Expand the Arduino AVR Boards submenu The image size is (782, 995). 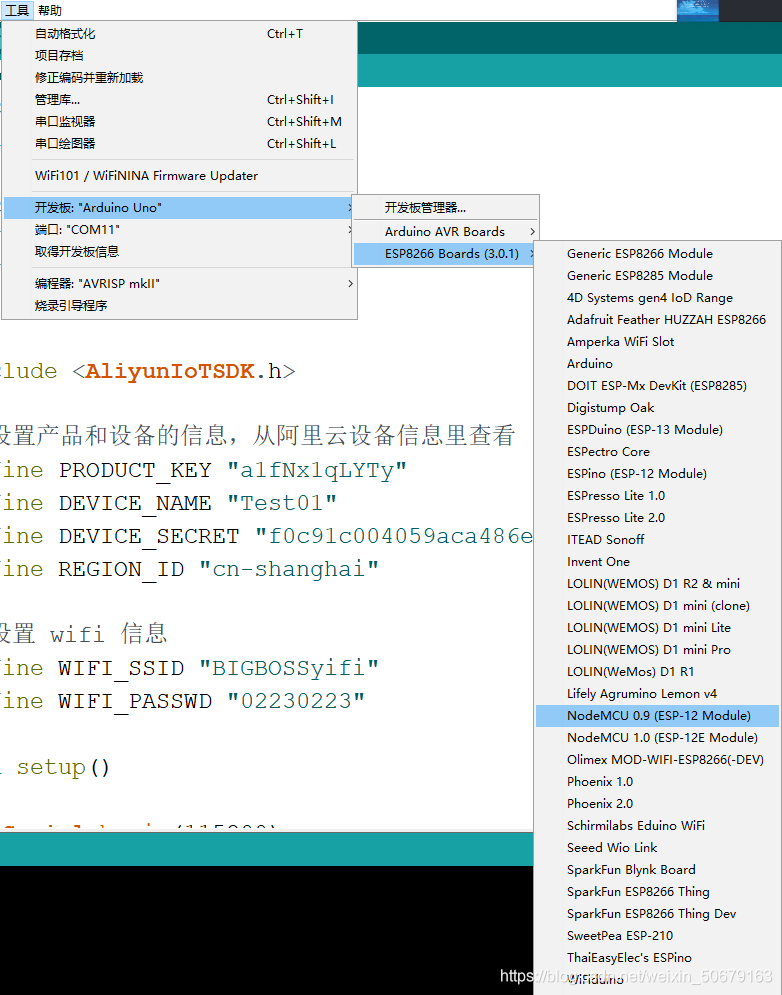(x=446, y=232)
